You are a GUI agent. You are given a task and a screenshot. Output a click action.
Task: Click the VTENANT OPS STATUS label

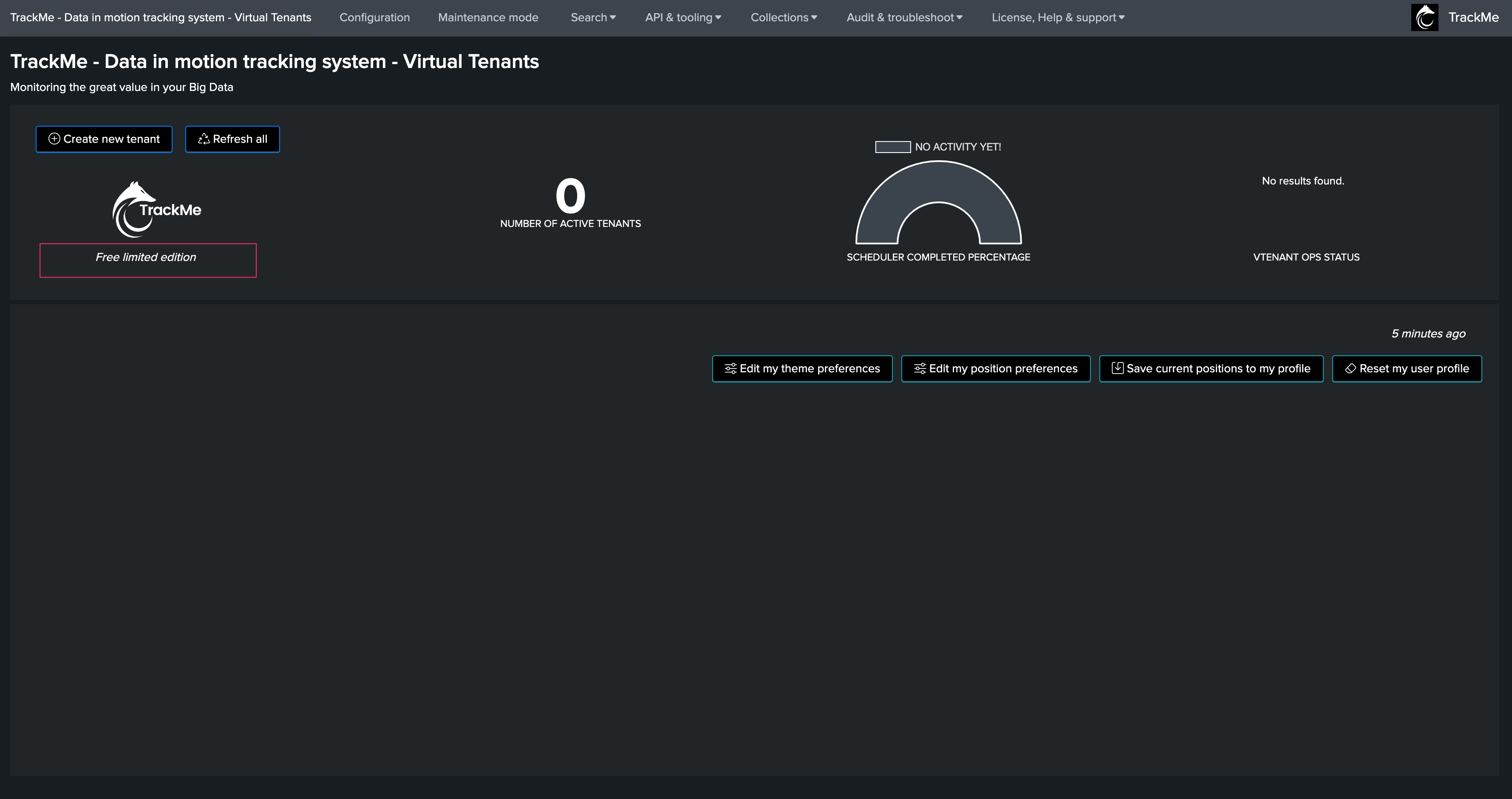point(1307,257)
